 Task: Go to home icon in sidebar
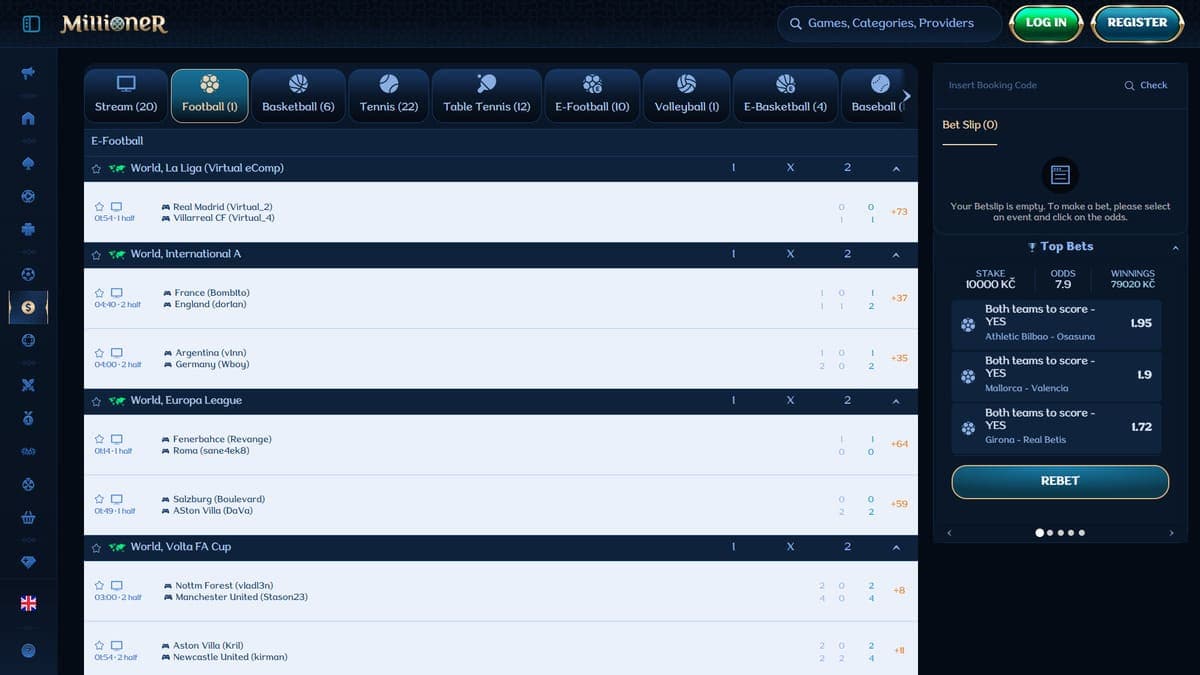coord(28,119)
